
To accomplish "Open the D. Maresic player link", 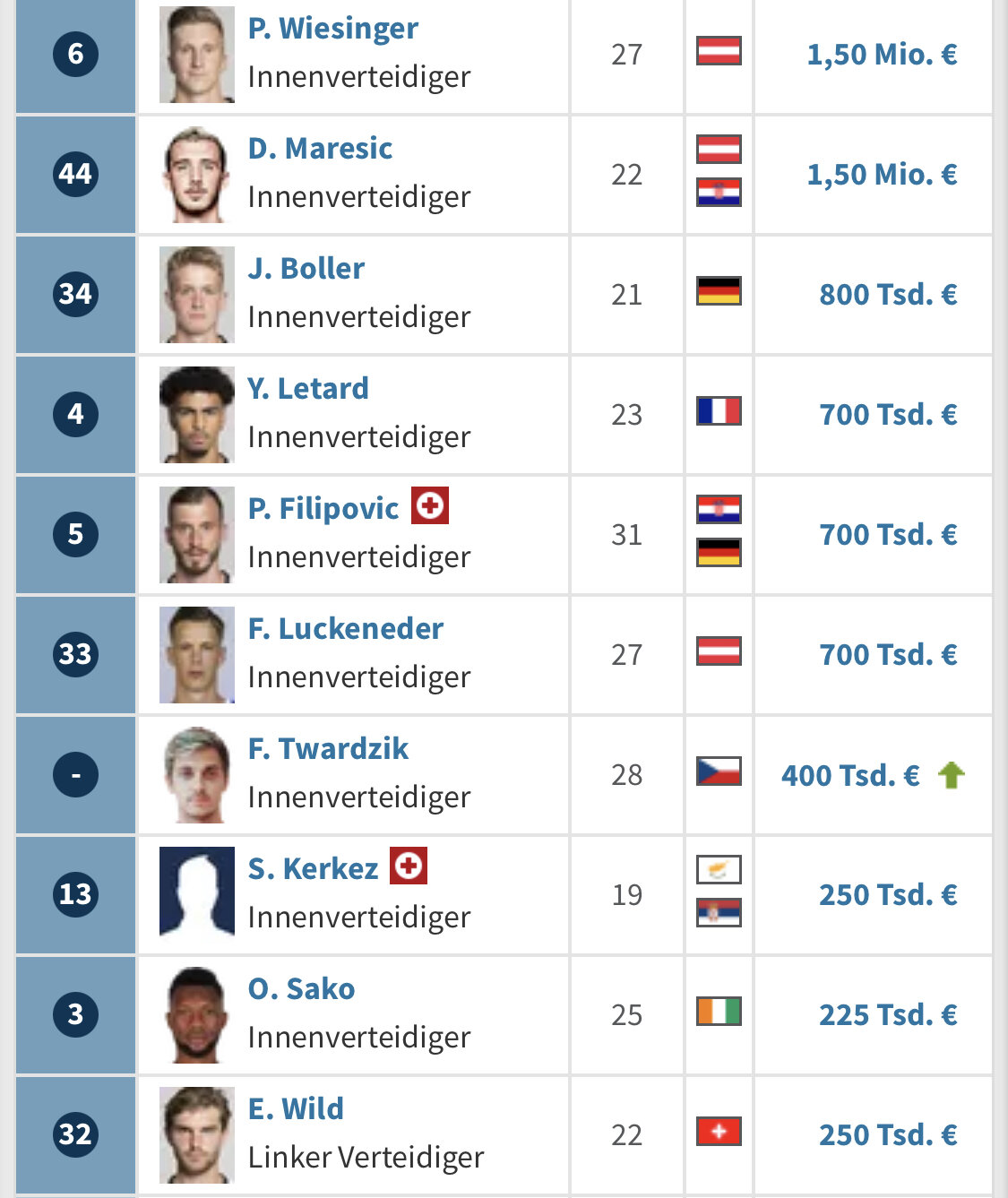I will (320, 149).
